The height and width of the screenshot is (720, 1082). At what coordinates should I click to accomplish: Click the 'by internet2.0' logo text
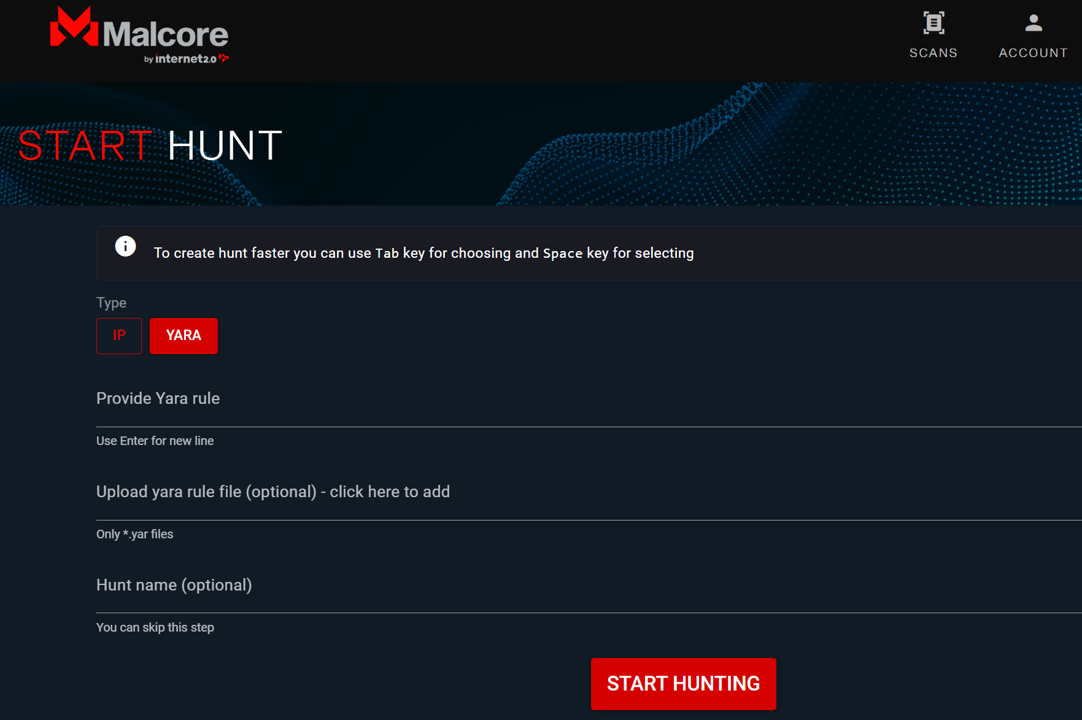(x=186, y=59)
